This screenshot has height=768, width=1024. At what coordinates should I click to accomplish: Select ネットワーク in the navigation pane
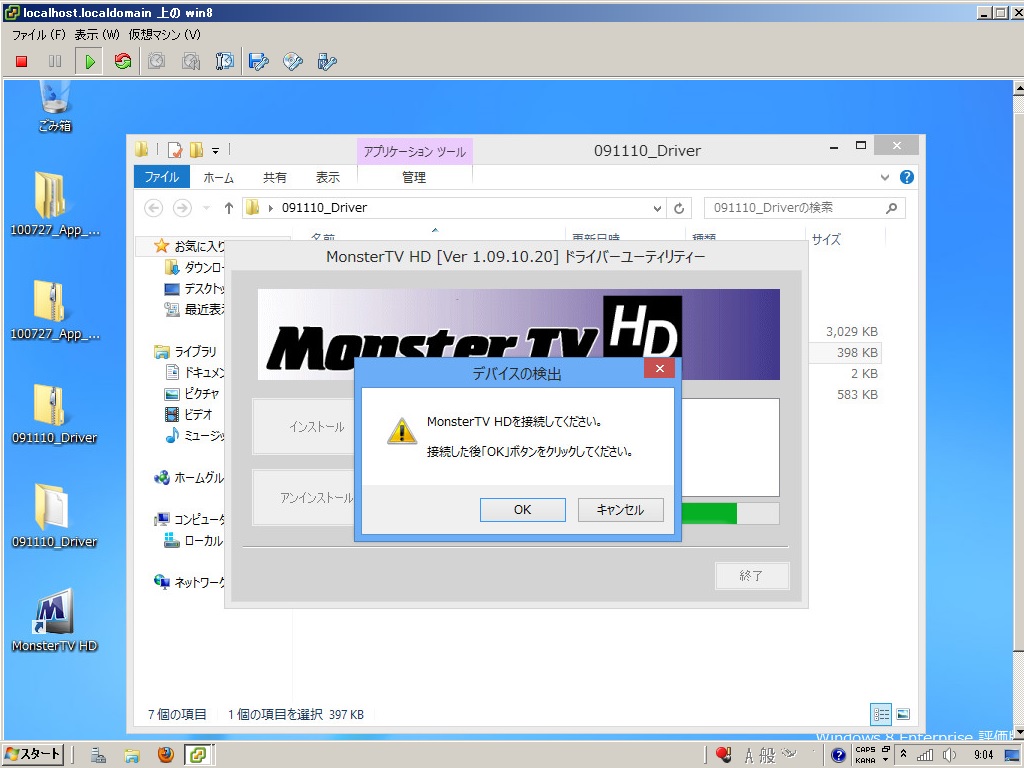(x=189, y=582)
